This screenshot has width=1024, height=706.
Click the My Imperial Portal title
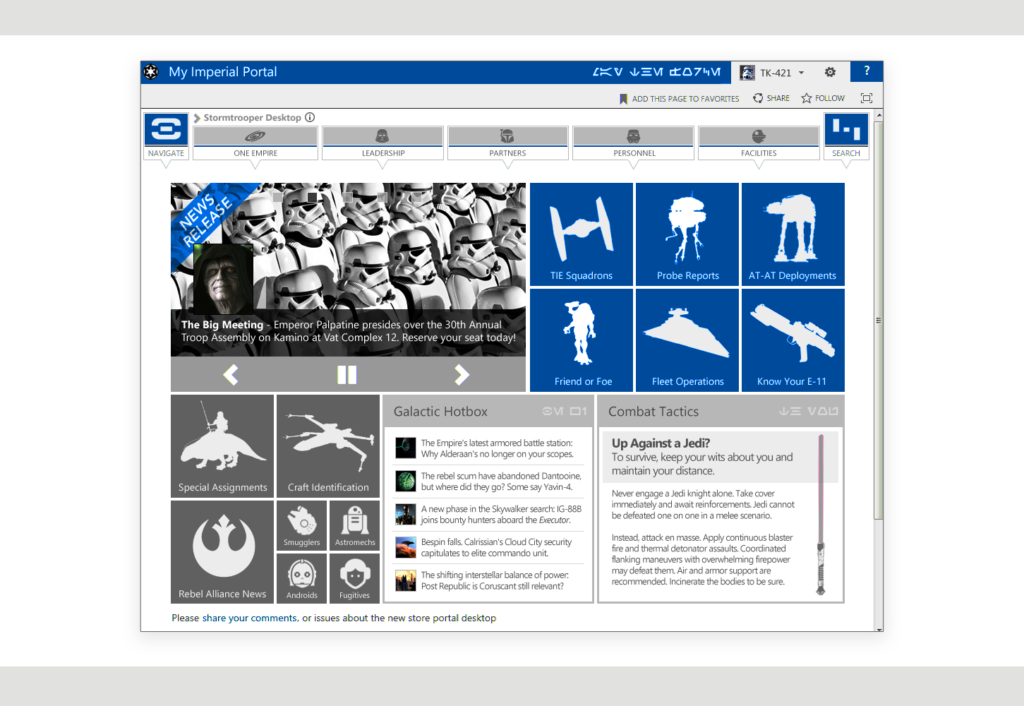pos(223,72)
